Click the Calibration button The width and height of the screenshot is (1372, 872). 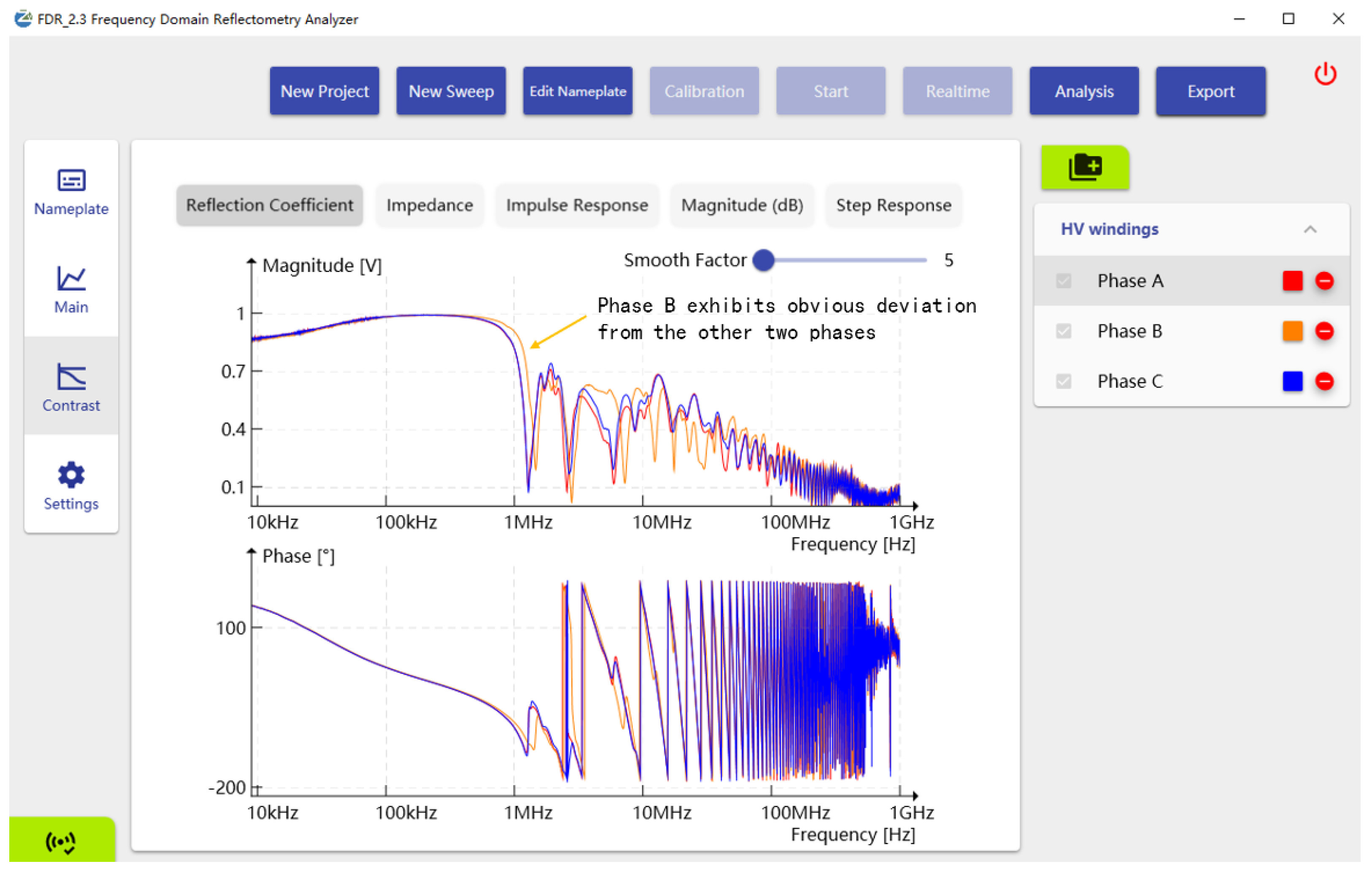click(704, 91)
